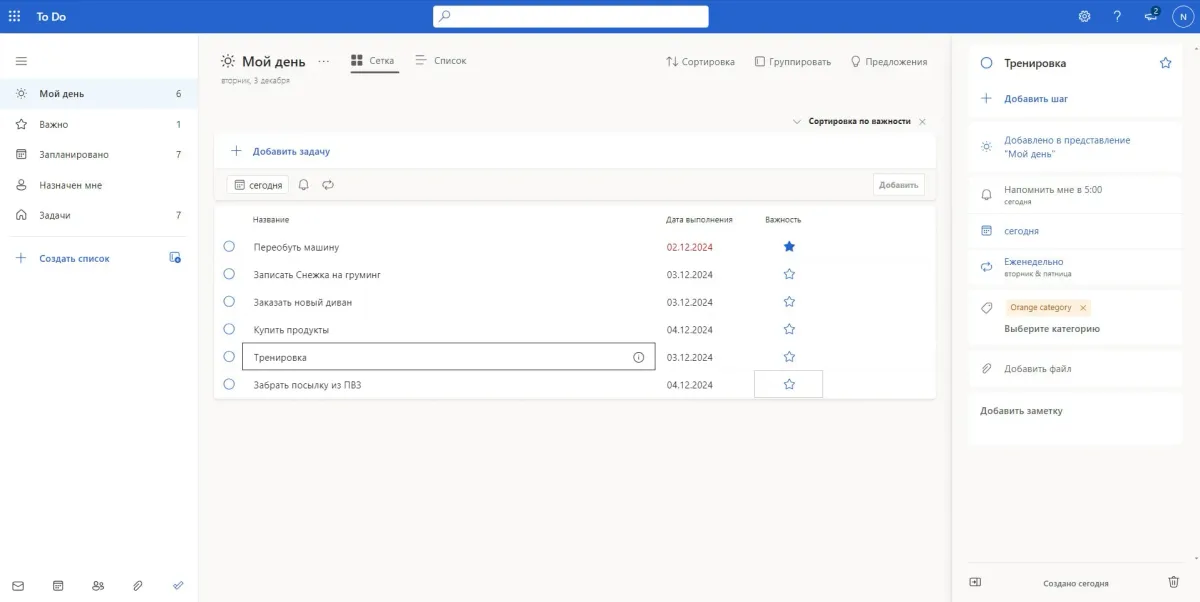Image resolution: width=1200 pixels, height=602 pixels.
Task: Click the reminder bell icon in add-task bar
Action: coord(303,185)
